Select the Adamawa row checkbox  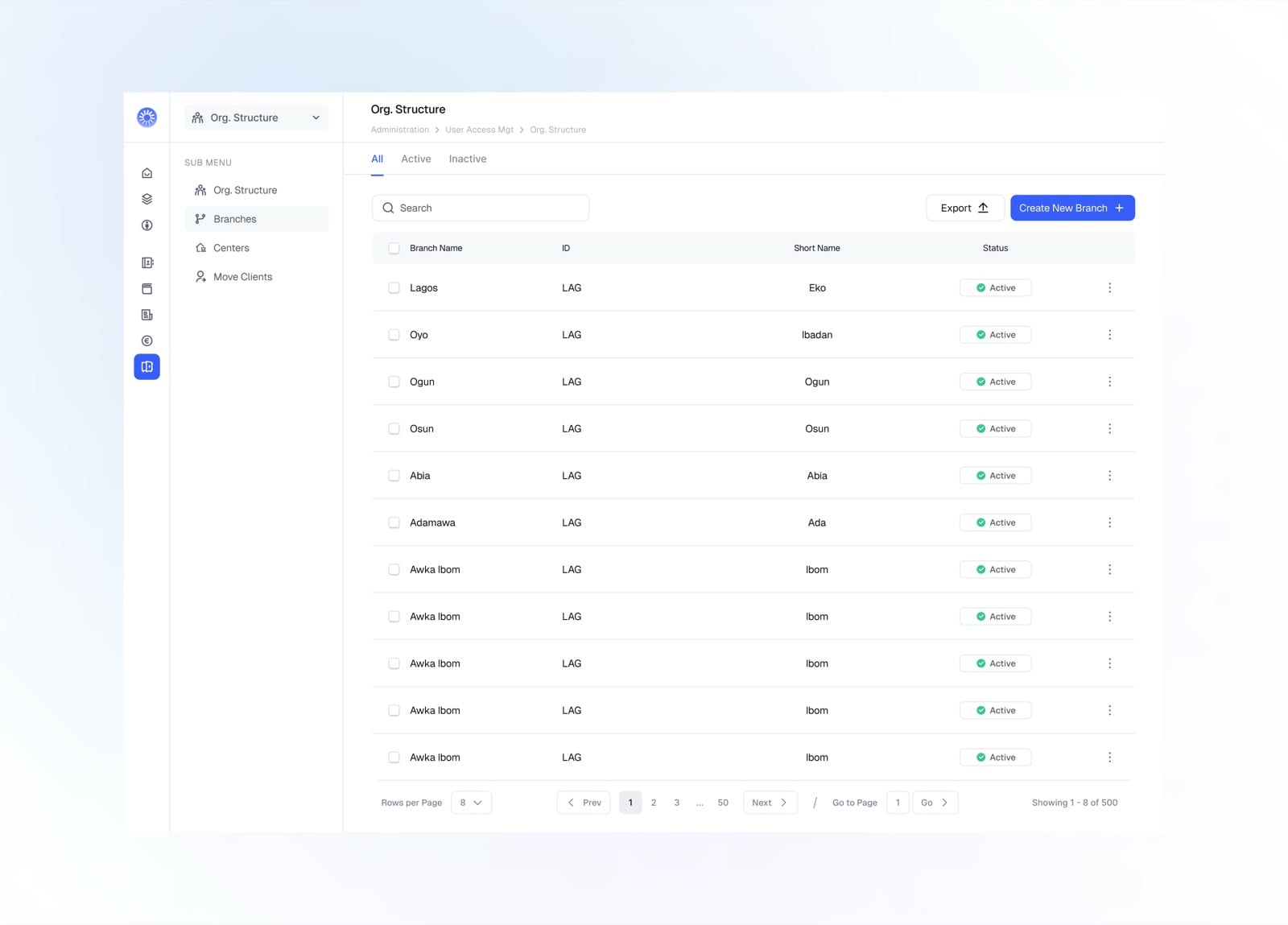point(394,522)
